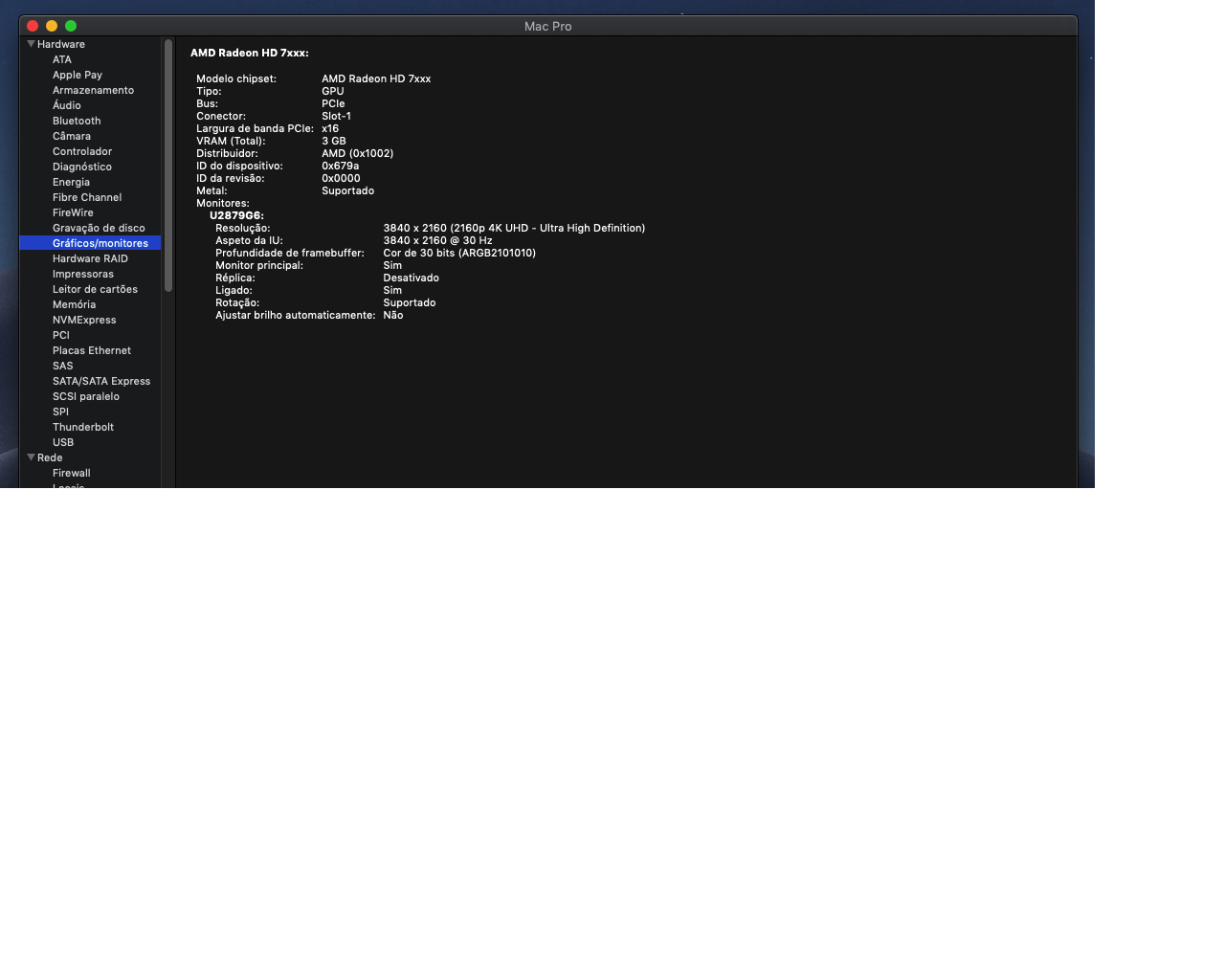The height and width of the screenshot is (980, 1225).
Task: Click the Metal Suportado value
Action: pyautogui.click(x=348, y=190)
